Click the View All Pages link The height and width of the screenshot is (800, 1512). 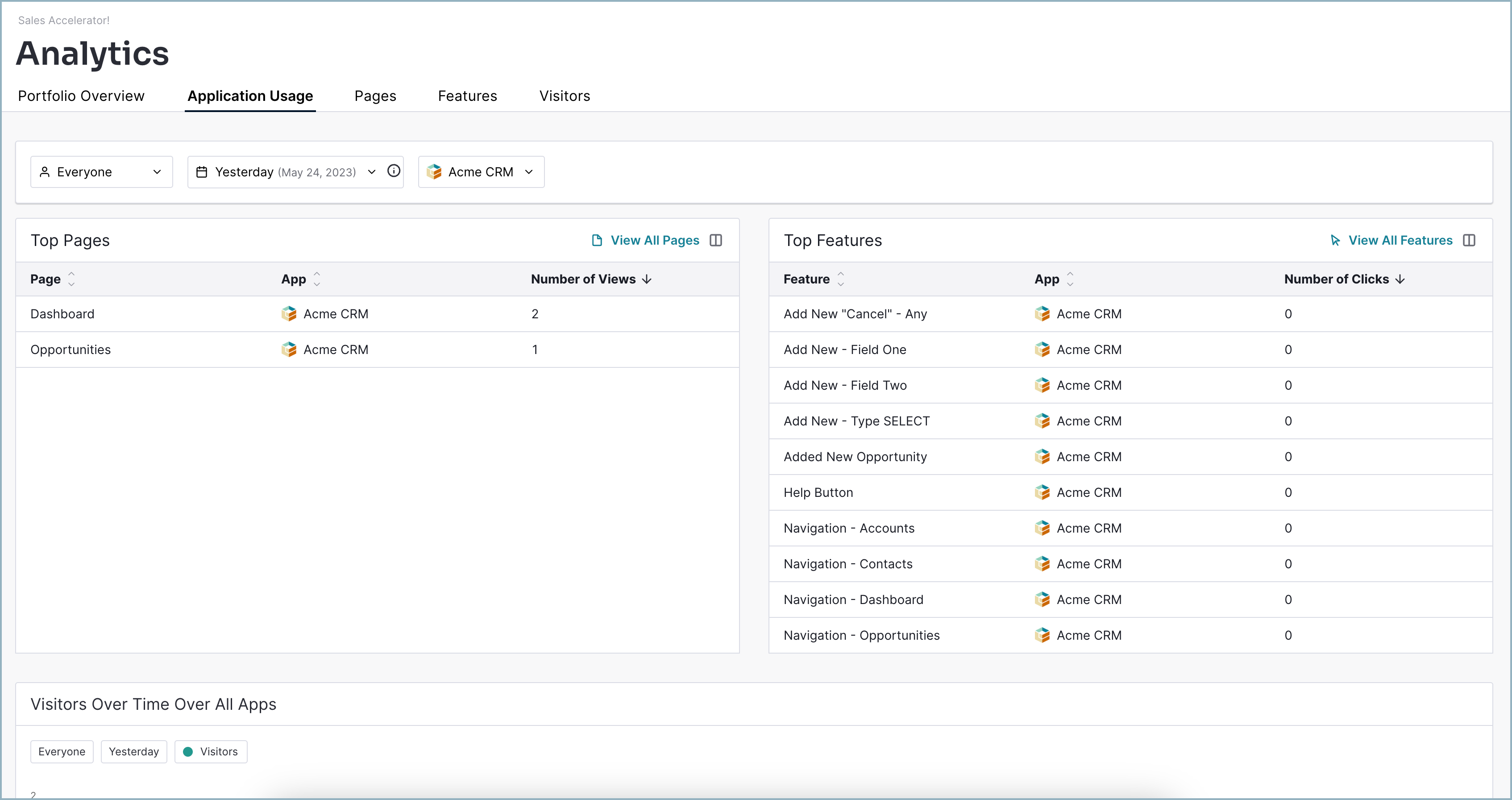tap(646, 240)
